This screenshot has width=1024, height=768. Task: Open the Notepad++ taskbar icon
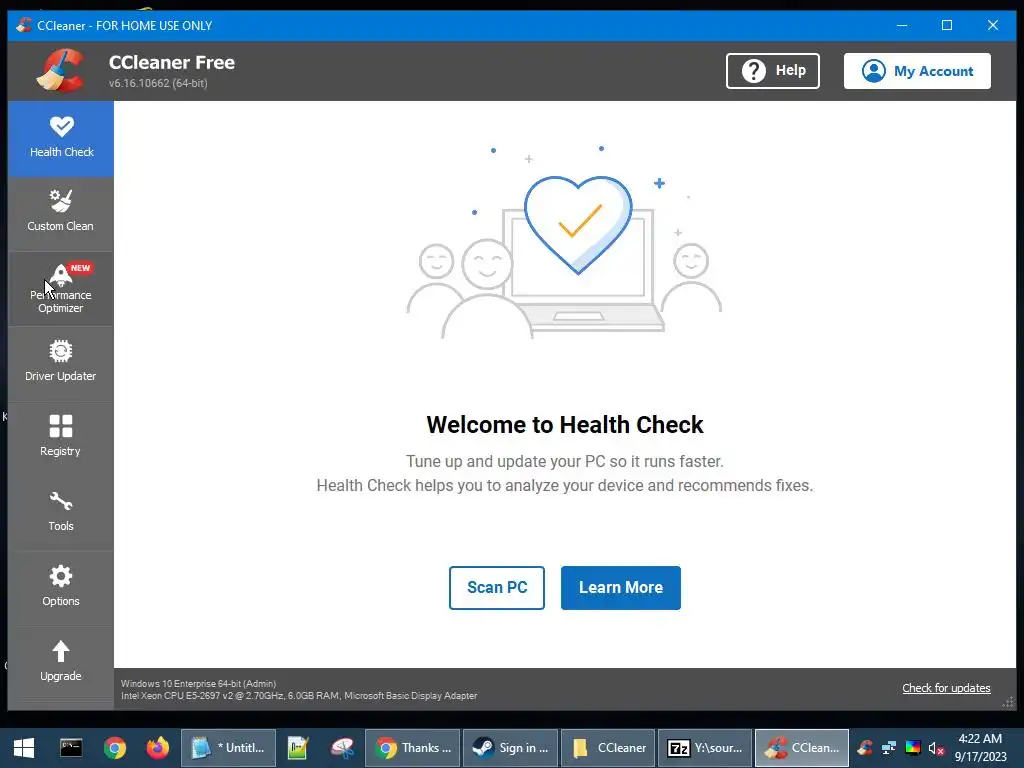[x=298, y=748]
